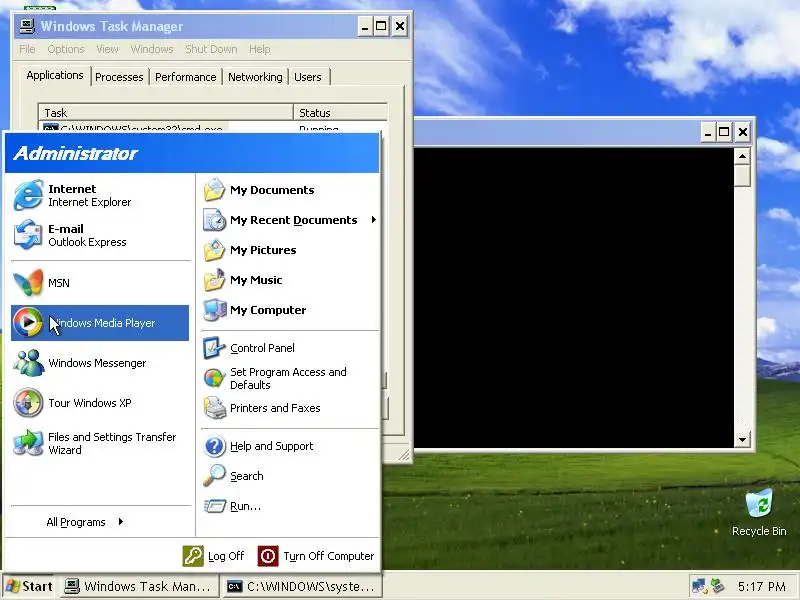Open the Recycle Bin on the desktop
Screen dimensions: 800x600
point(759,513)
